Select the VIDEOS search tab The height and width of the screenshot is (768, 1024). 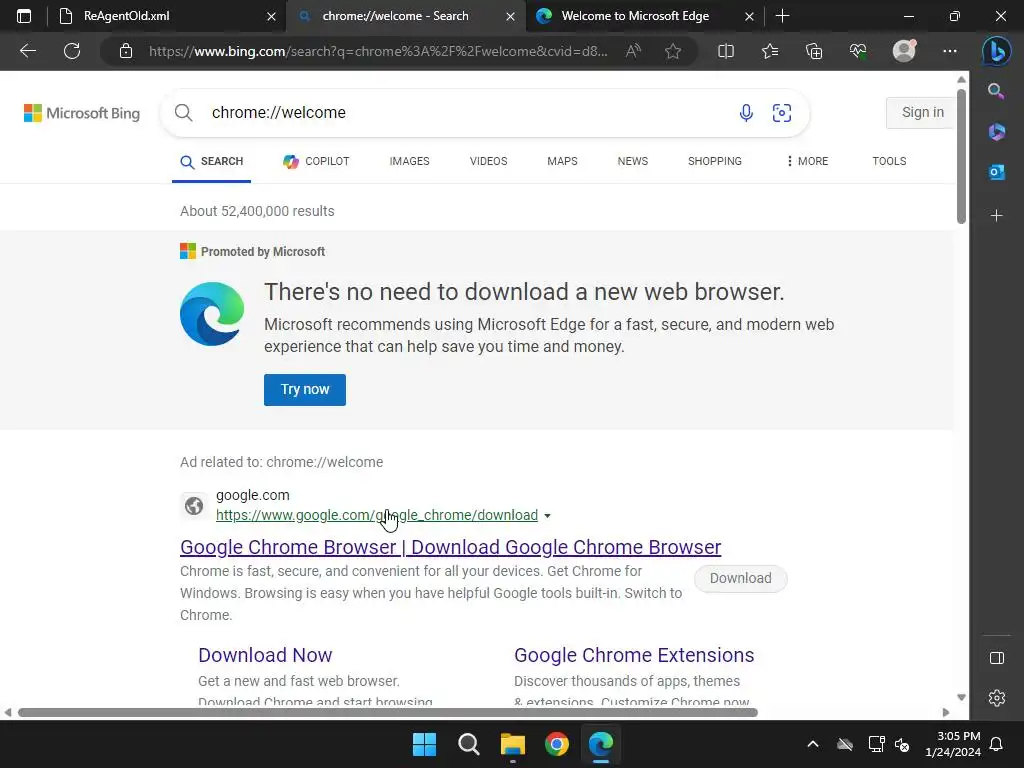(488, 161)
